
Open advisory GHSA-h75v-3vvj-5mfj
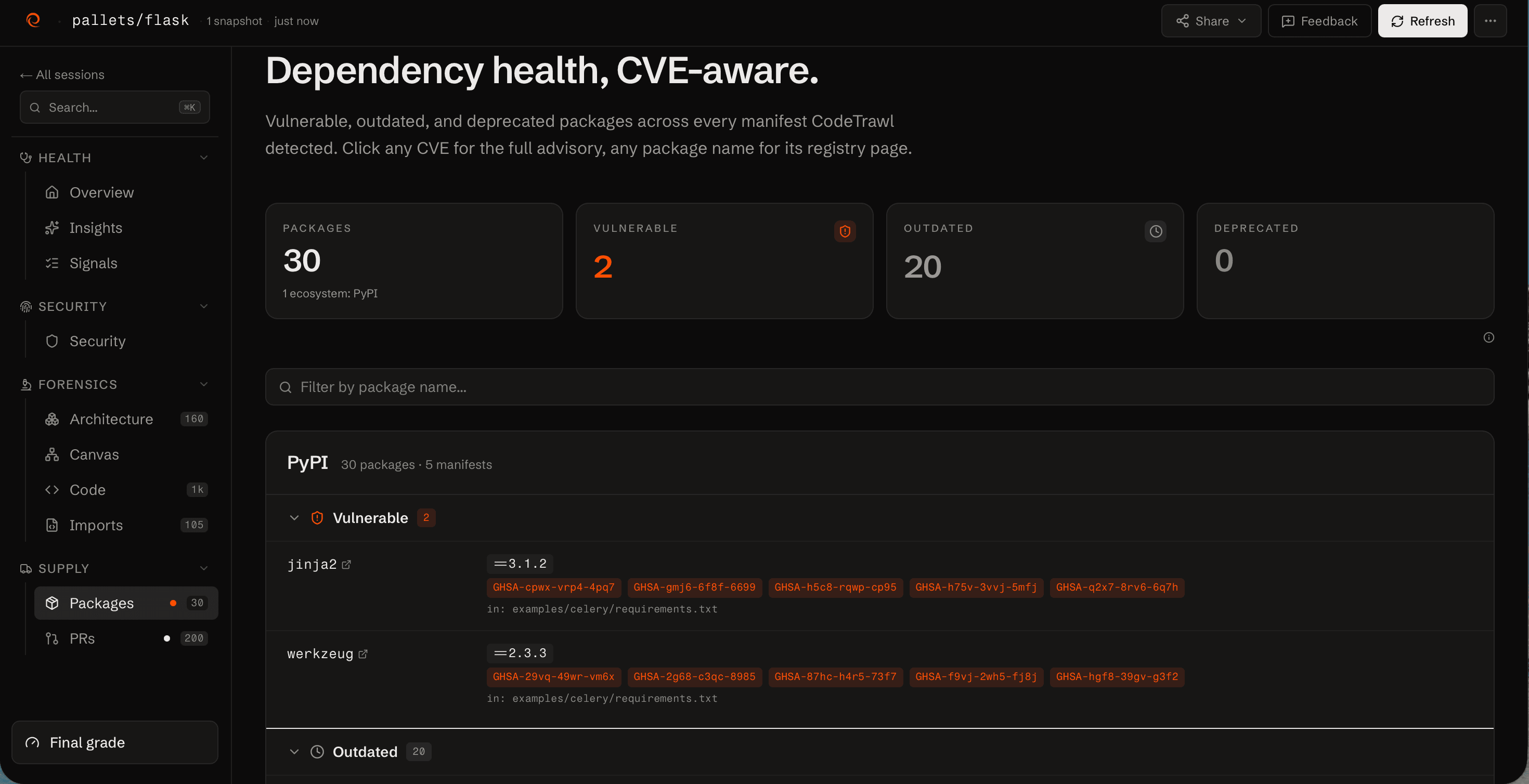tap(976, 587)
